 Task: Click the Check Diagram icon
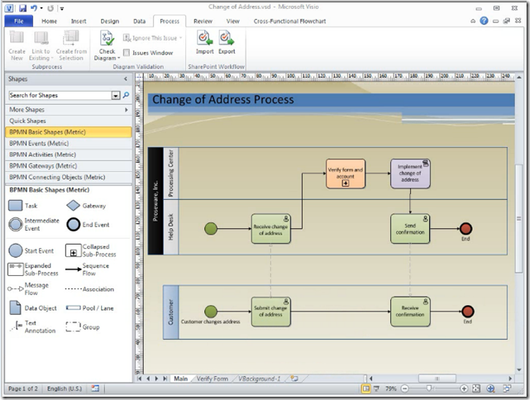(x=107, y=38)
